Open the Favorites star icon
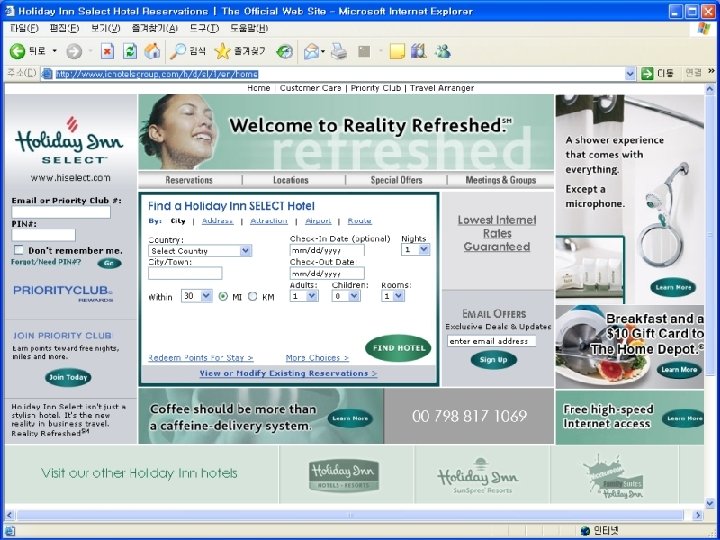The width and height of the screenshot is (720, 540). [222, 51]
